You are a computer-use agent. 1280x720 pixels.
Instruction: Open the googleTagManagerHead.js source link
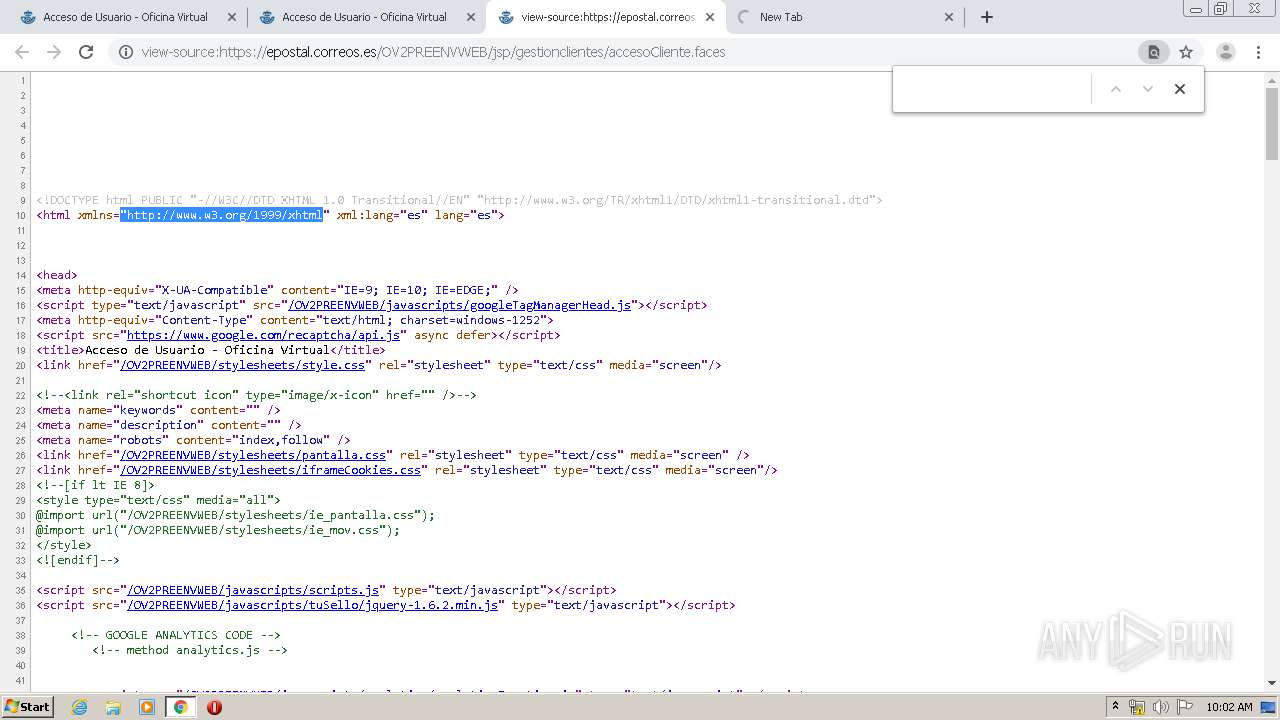460,305
